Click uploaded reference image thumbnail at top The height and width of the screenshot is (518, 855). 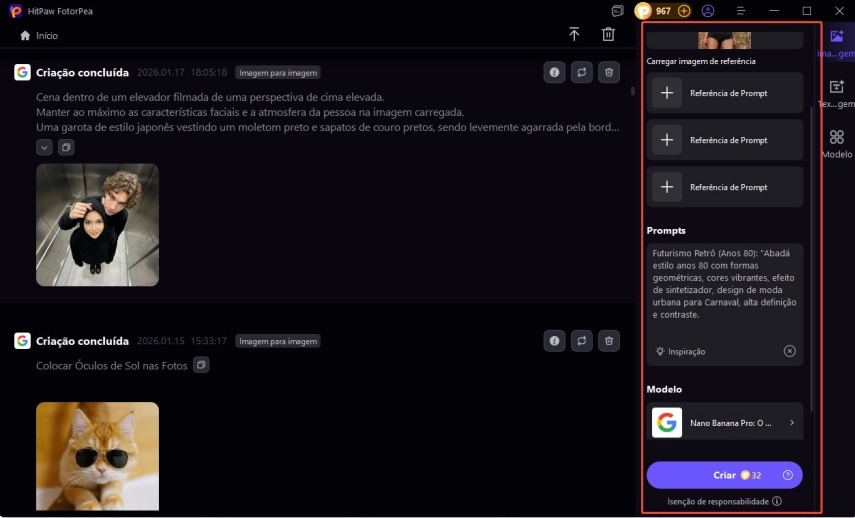coord(725,40)
